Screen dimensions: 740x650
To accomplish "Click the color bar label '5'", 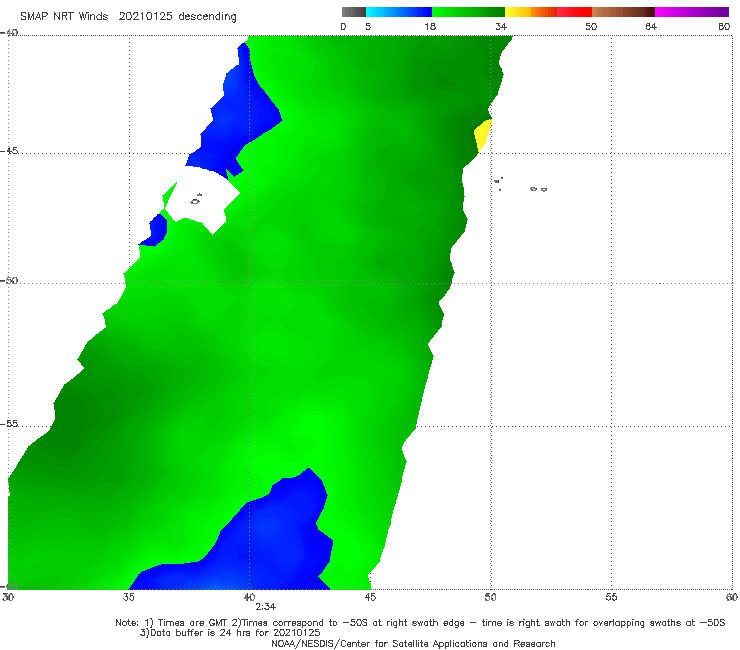I will (368, 27).
